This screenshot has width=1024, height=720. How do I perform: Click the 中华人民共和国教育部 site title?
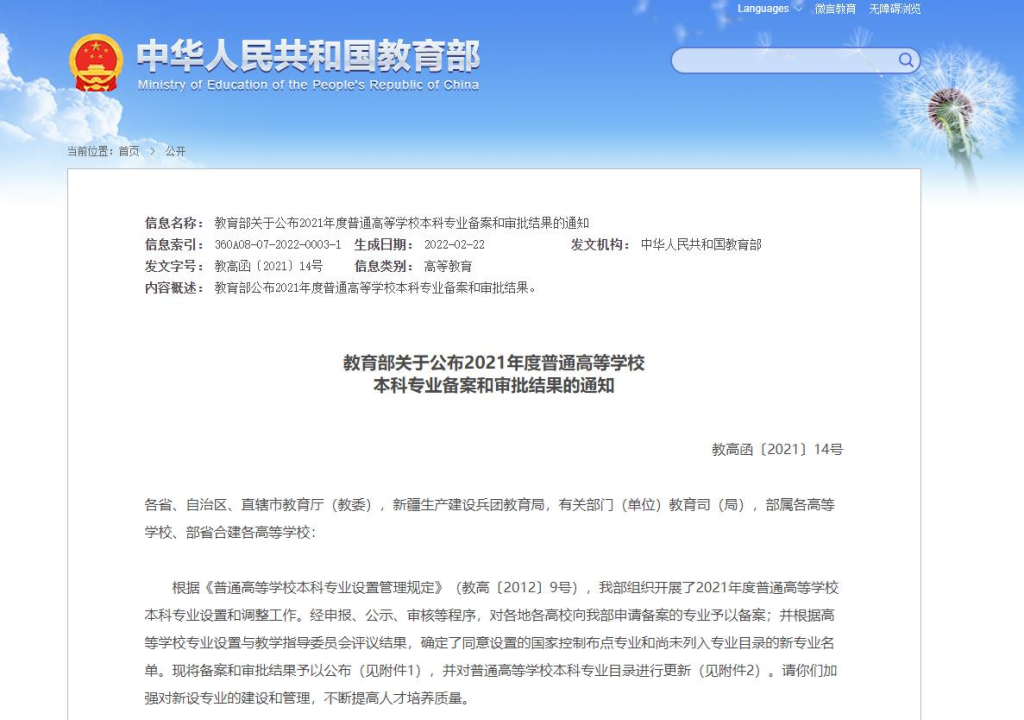click(x=308, y=56)
